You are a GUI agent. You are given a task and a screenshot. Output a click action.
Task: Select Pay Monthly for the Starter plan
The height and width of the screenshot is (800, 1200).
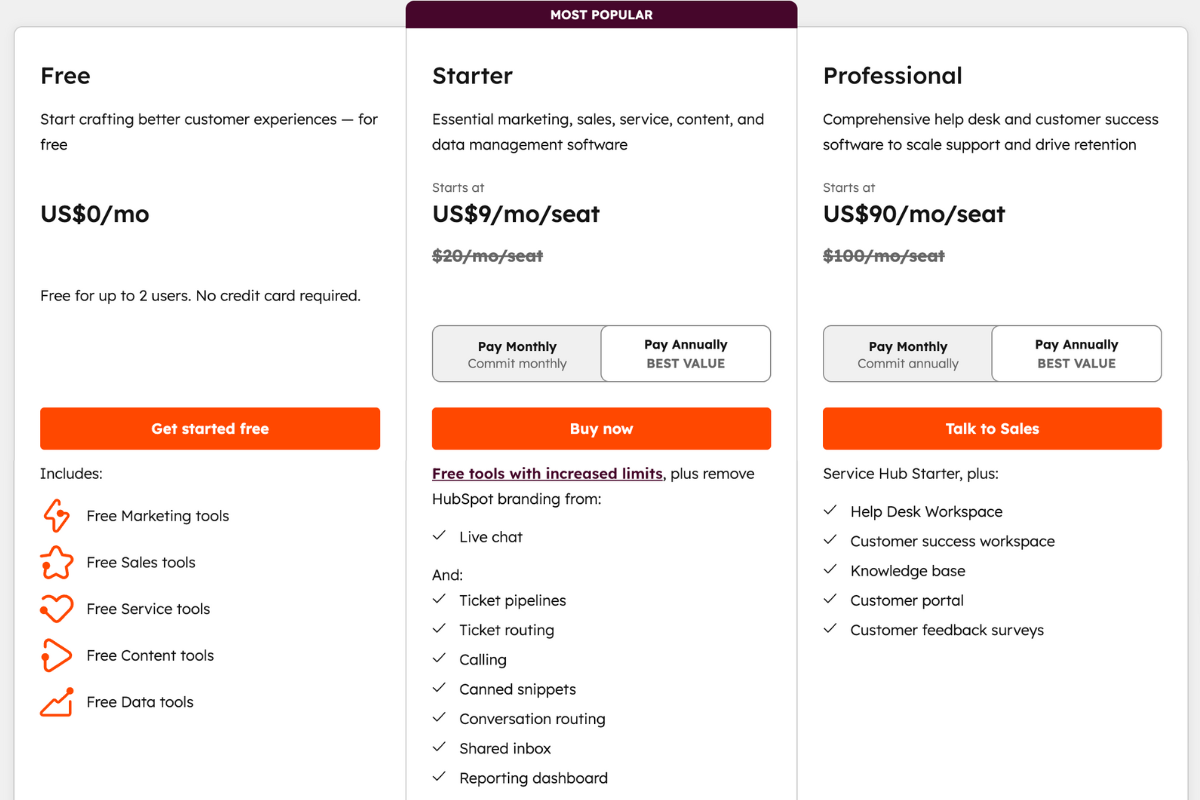(517, 353)
